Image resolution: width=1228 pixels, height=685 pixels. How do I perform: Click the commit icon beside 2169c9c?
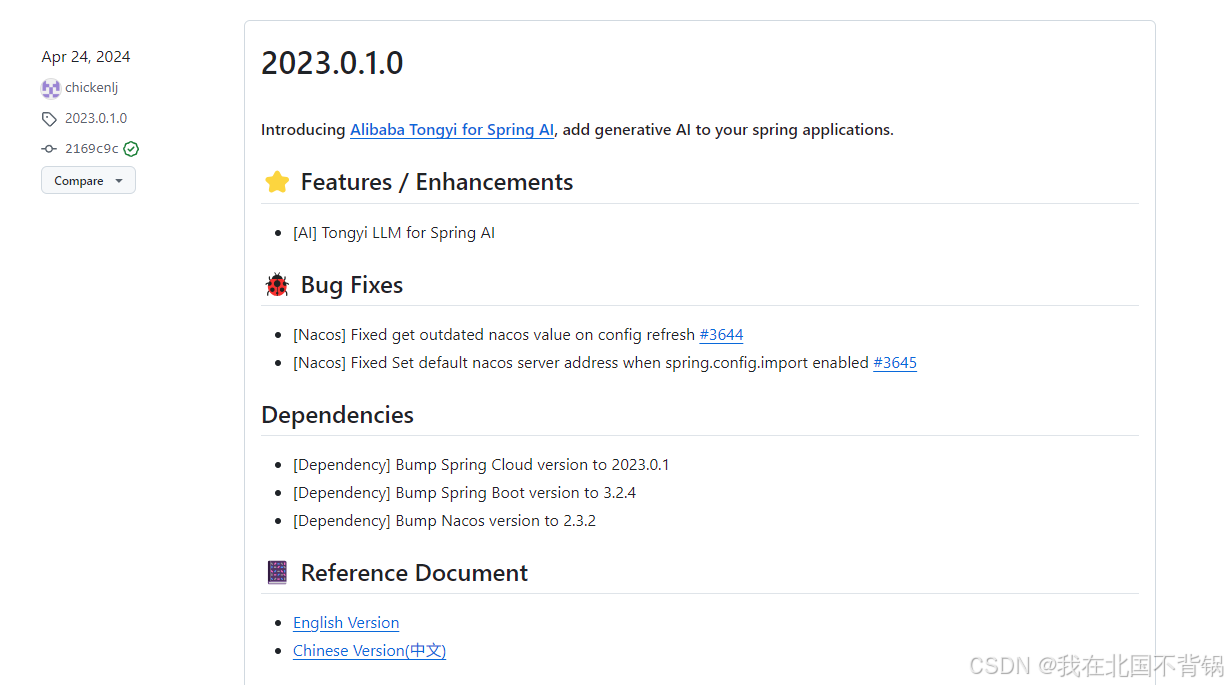tap(49, 149)
